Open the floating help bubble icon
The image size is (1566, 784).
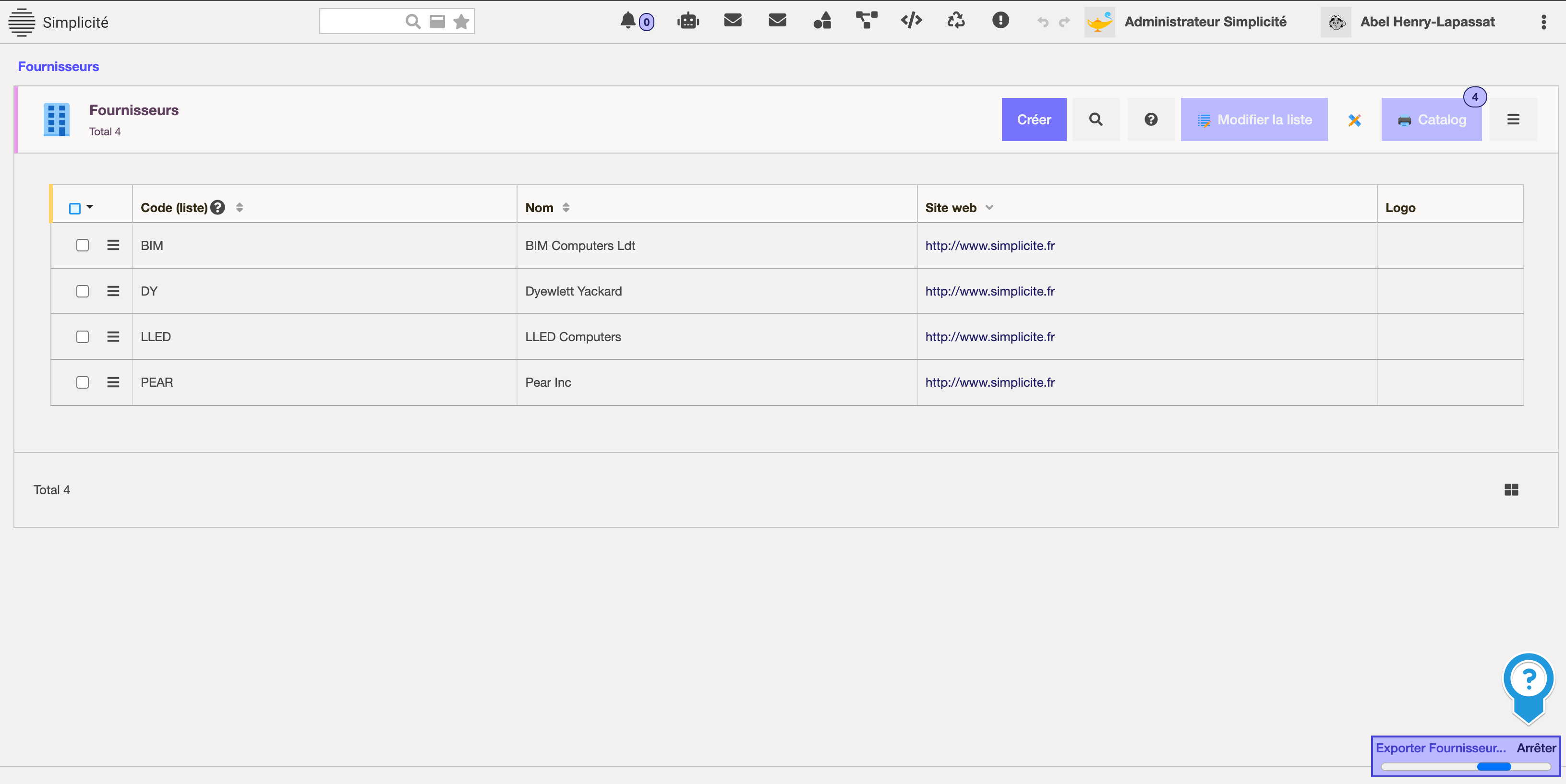click(1528, 680)
